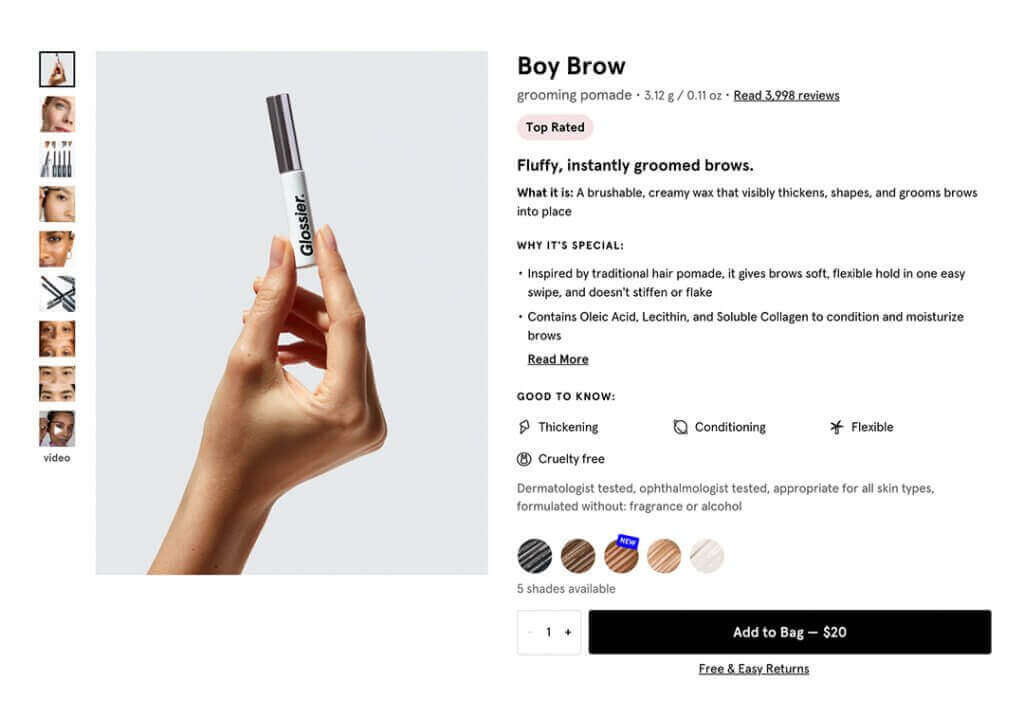Viewport: 1024px width, 718px height.
Task: Choose the new auburn shade swatch
Action: point(621,556)
